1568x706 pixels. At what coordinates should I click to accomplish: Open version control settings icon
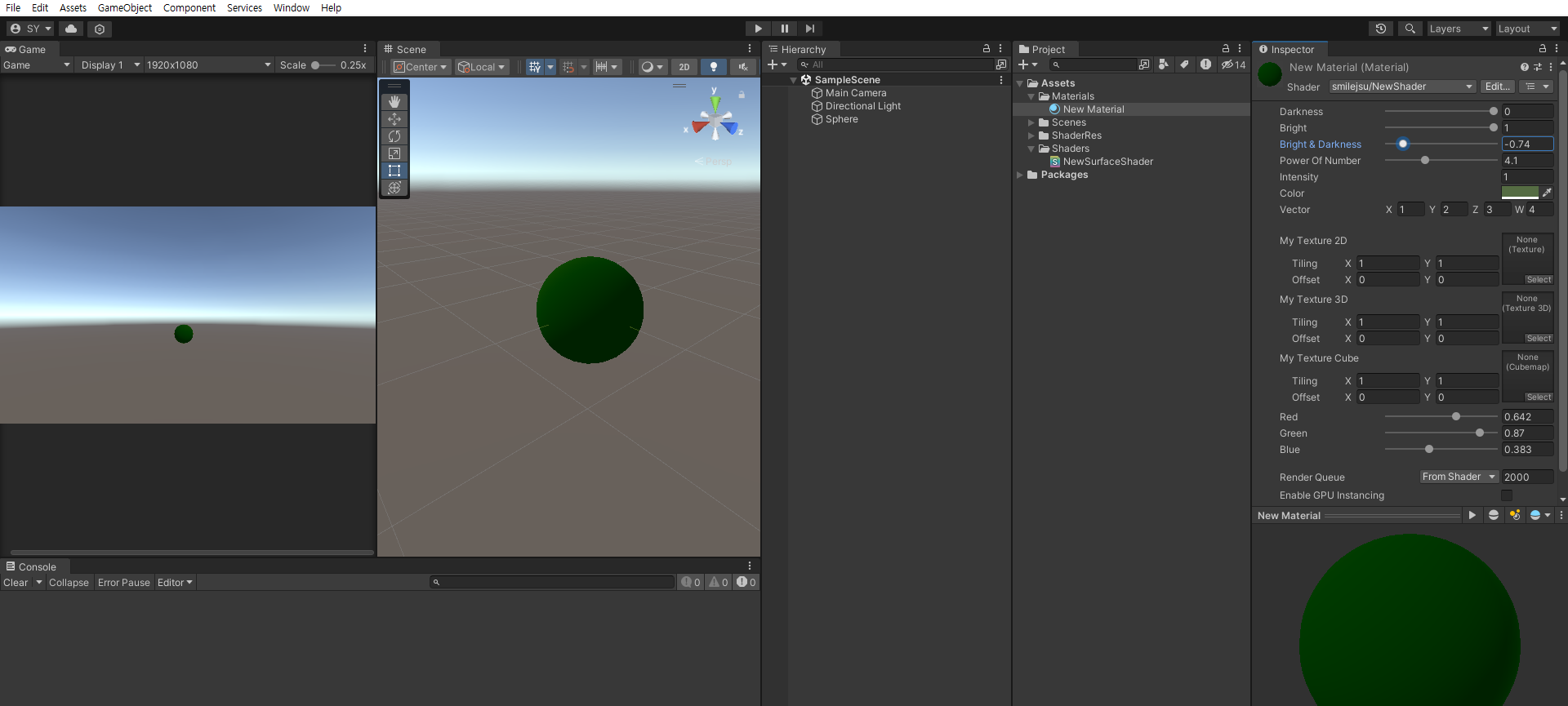(100, 29)
